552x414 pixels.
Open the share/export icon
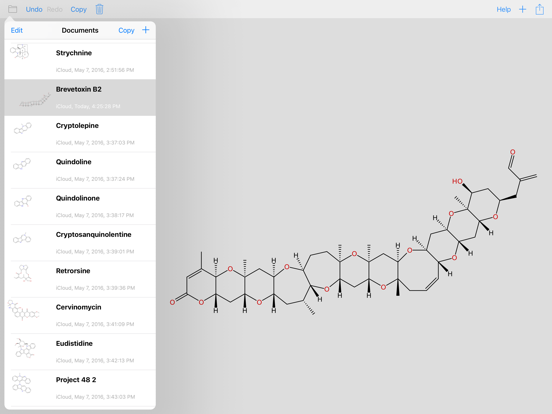coord(540,9)
